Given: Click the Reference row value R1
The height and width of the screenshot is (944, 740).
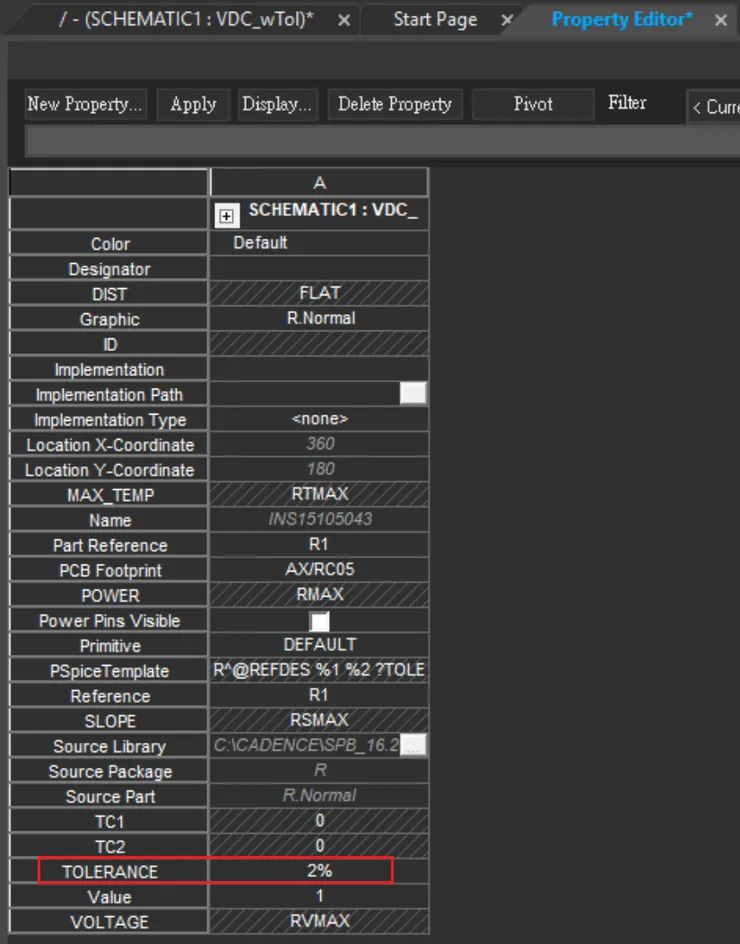Looking at the screenshot, I should point(319,695).
